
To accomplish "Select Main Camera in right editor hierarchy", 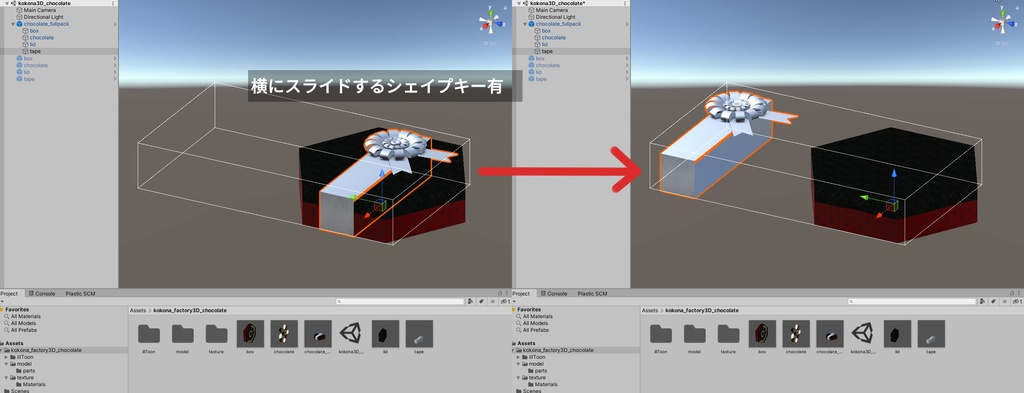I will 551,10.
